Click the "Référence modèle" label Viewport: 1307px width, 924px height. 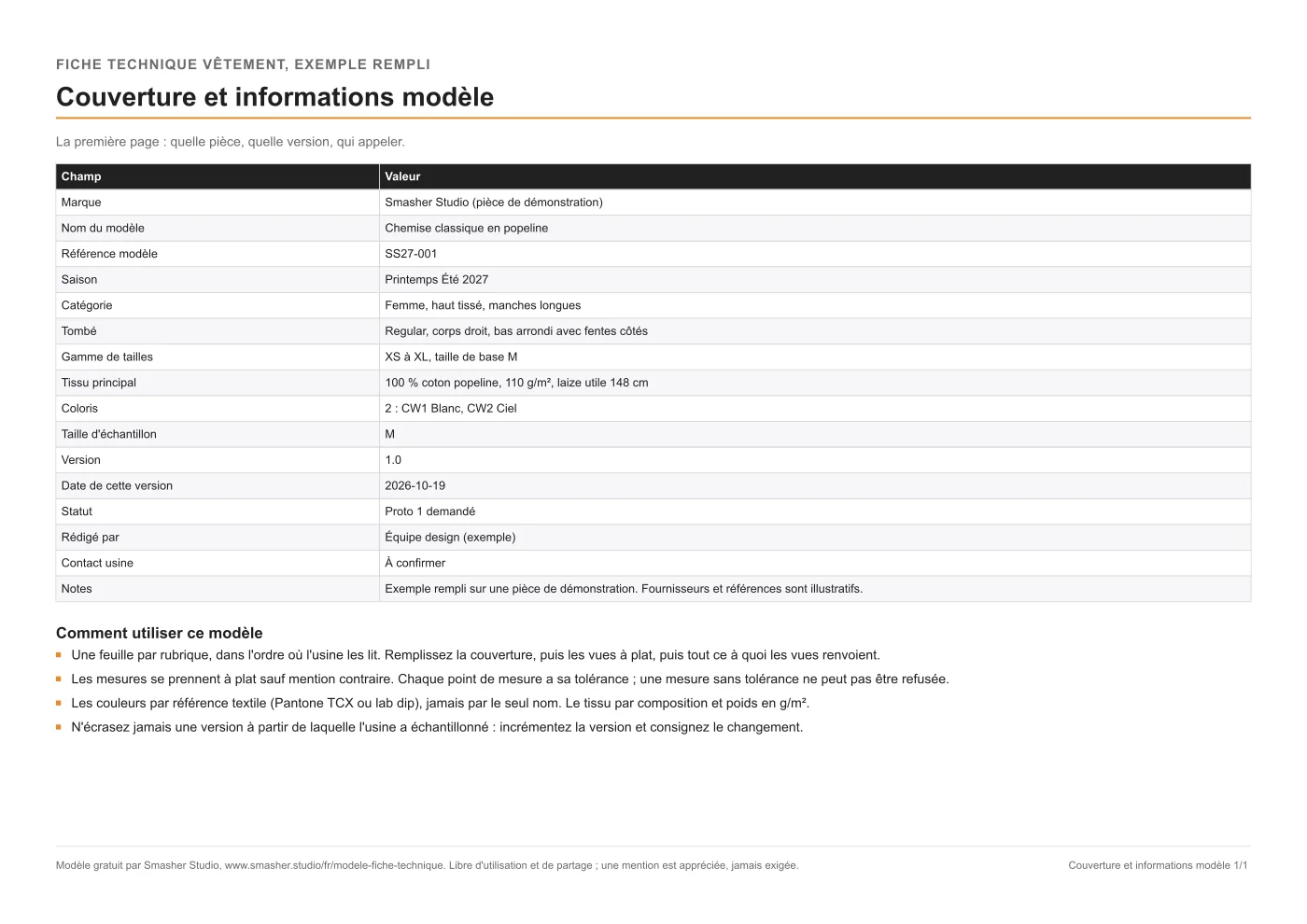tap(109, 254)
